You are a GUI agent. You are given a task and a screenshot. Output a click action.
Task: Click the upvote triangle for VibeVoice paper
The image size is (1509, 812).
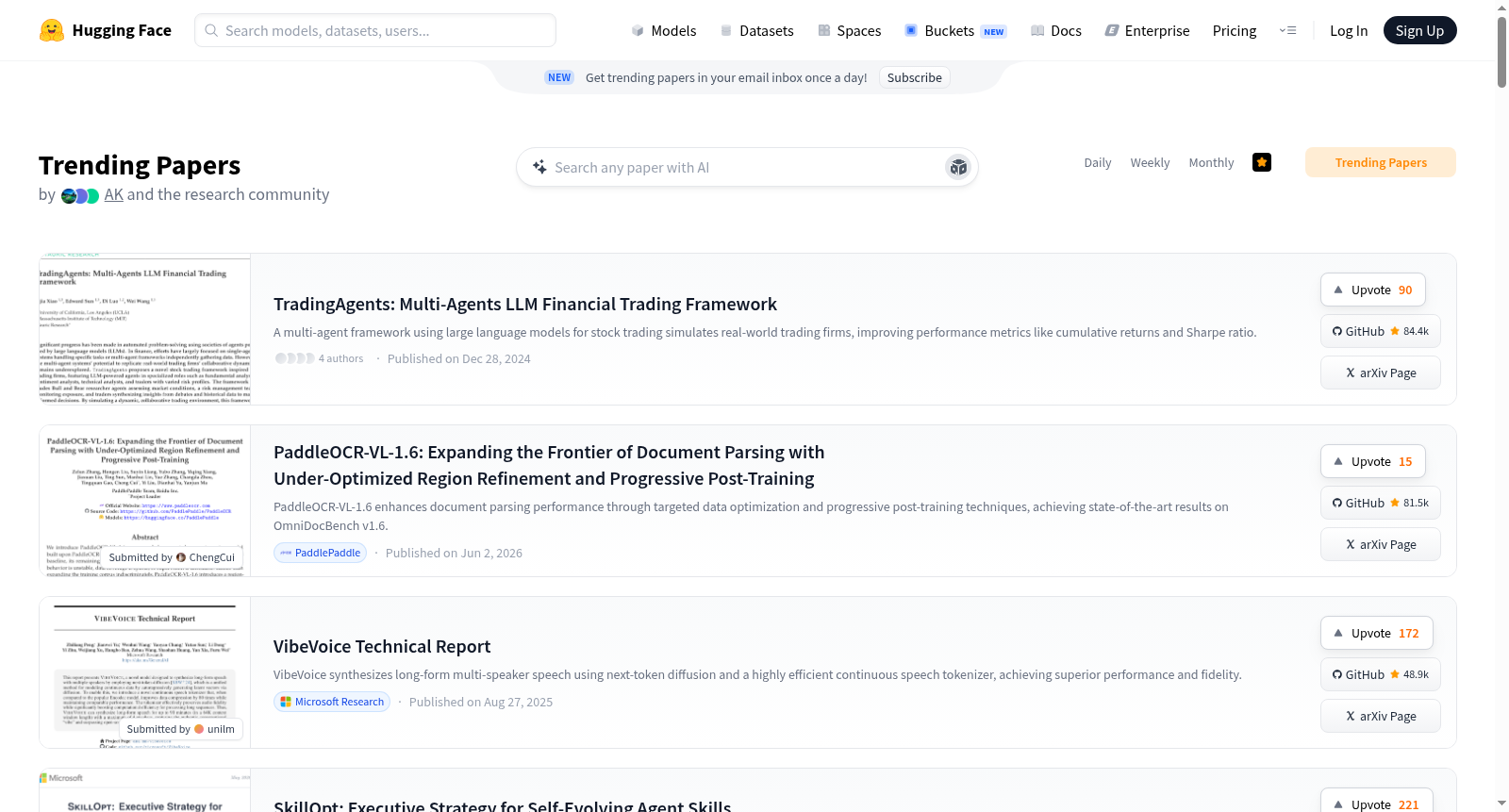1338,633
